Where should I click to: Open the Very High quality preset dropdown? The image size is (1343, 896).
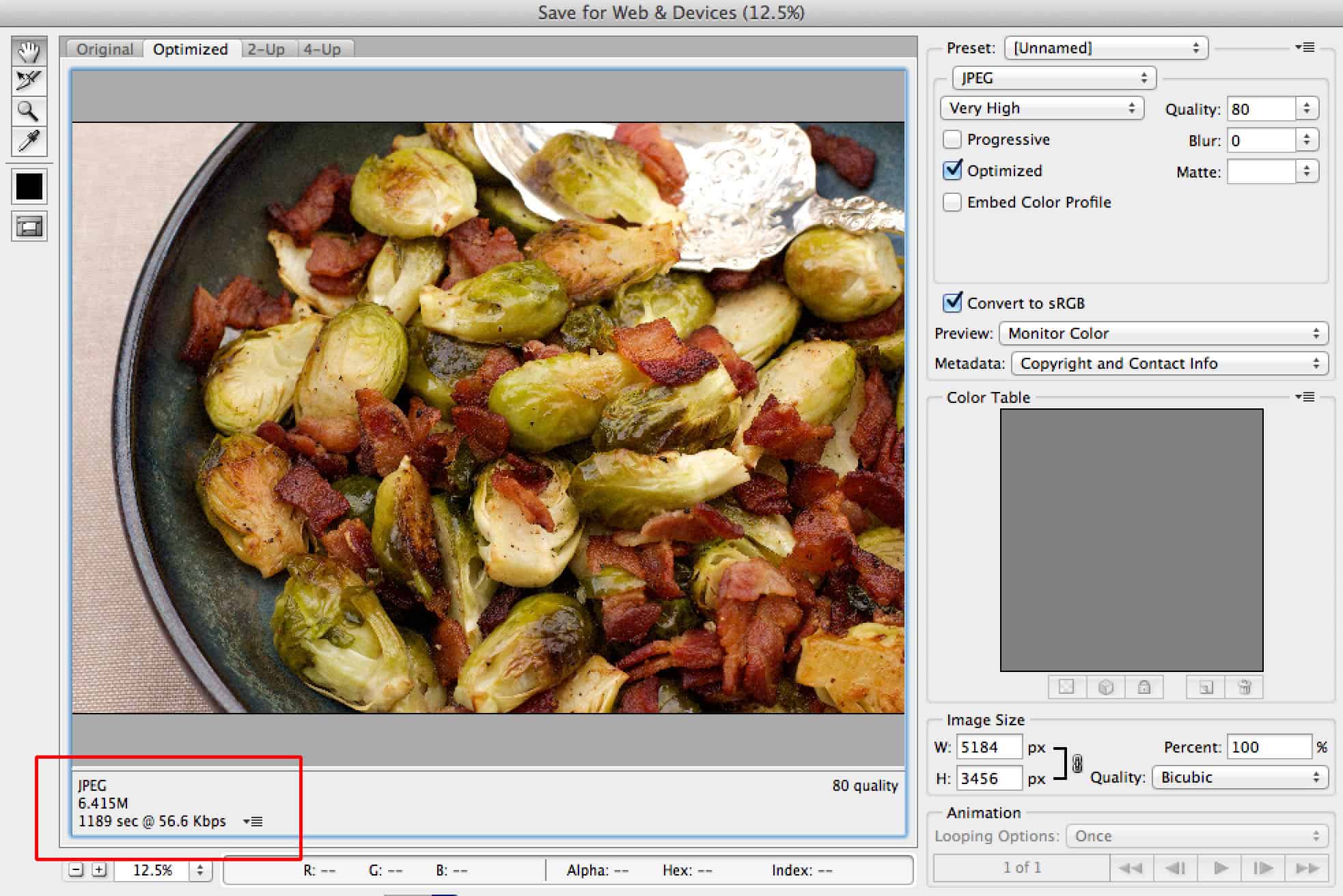(x=1041, y=108)
